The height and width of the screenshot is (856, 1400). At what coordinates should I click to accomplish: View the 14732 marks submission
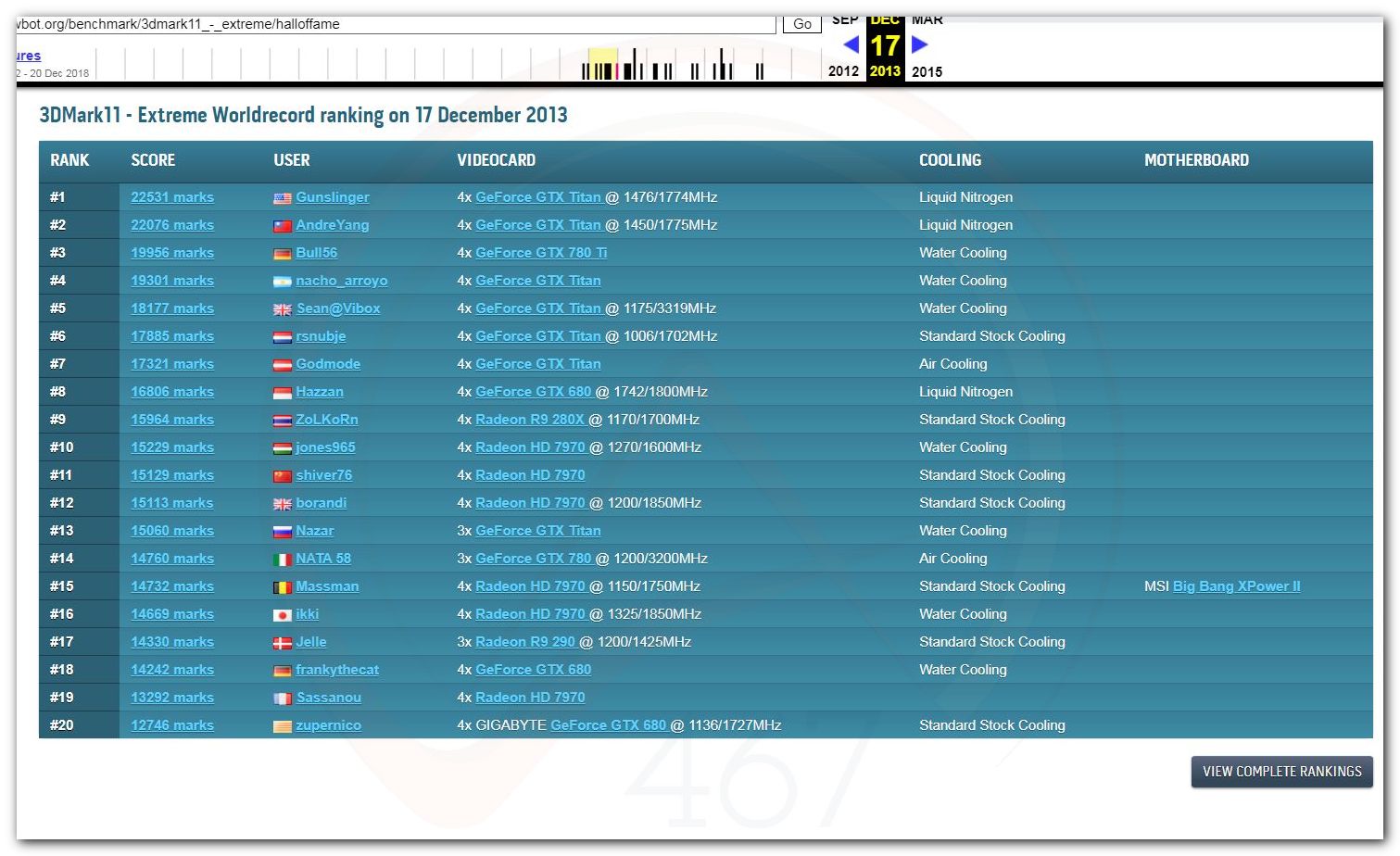172,586
